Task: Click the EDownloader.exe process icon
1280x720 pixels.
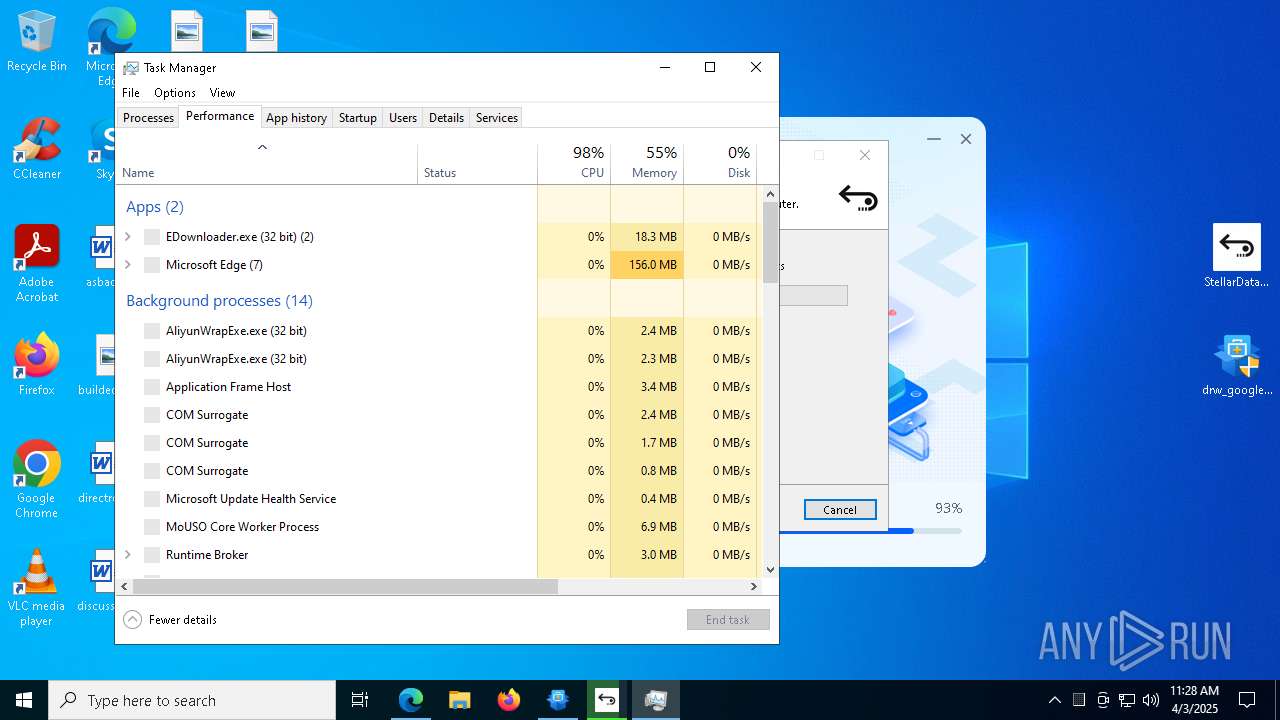Action: [x=152, y=237]
